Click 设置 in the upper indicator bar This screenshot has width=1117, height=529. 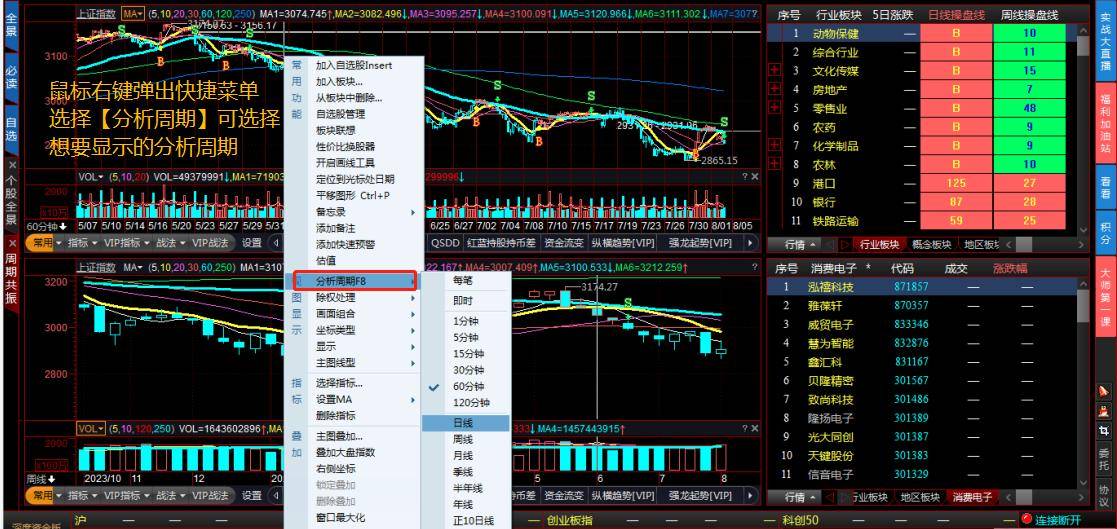click(251, 243)
